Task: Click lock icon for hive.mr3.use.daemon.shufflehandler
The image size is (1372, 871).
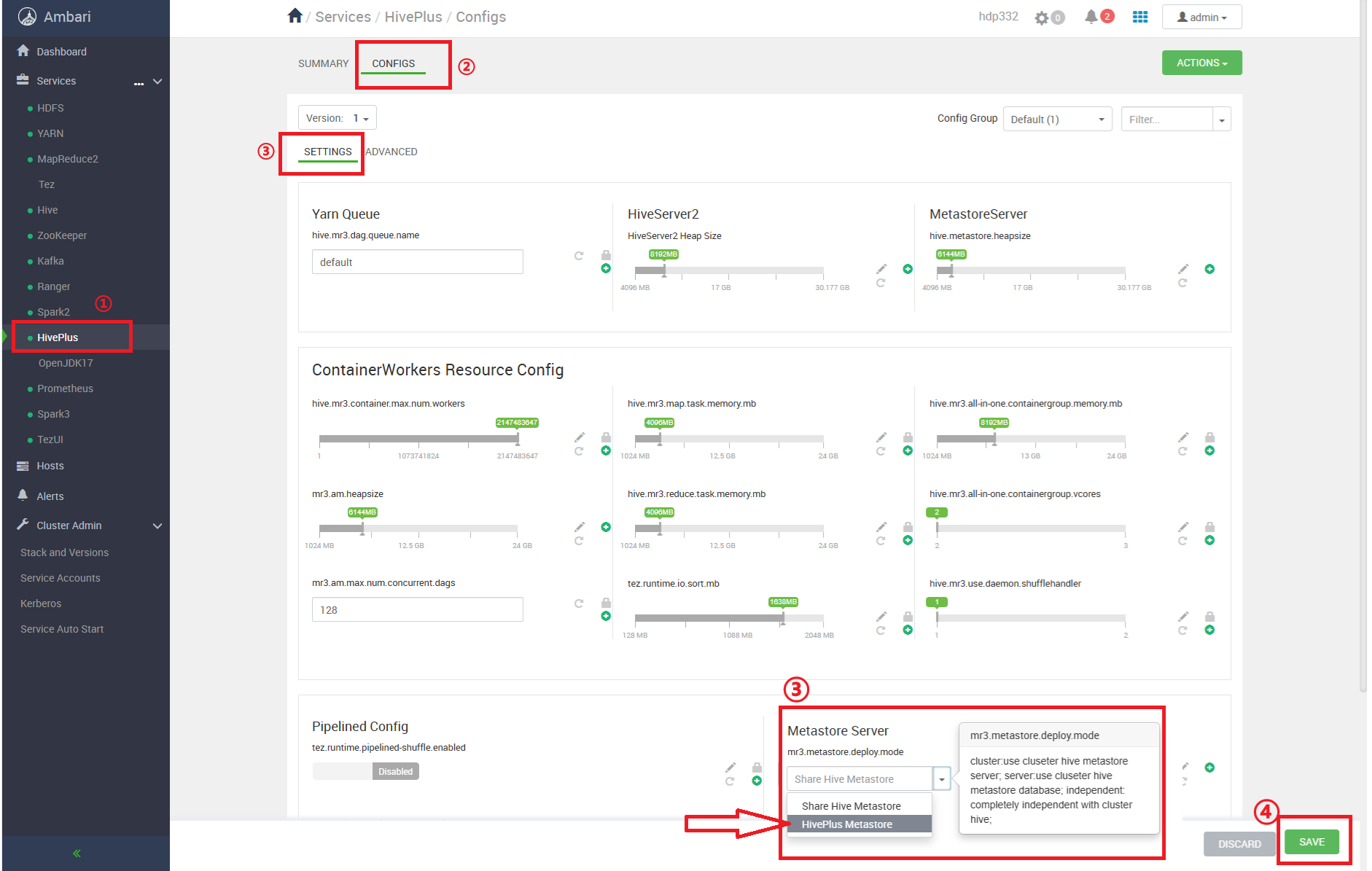Action: pos(1209,617)
